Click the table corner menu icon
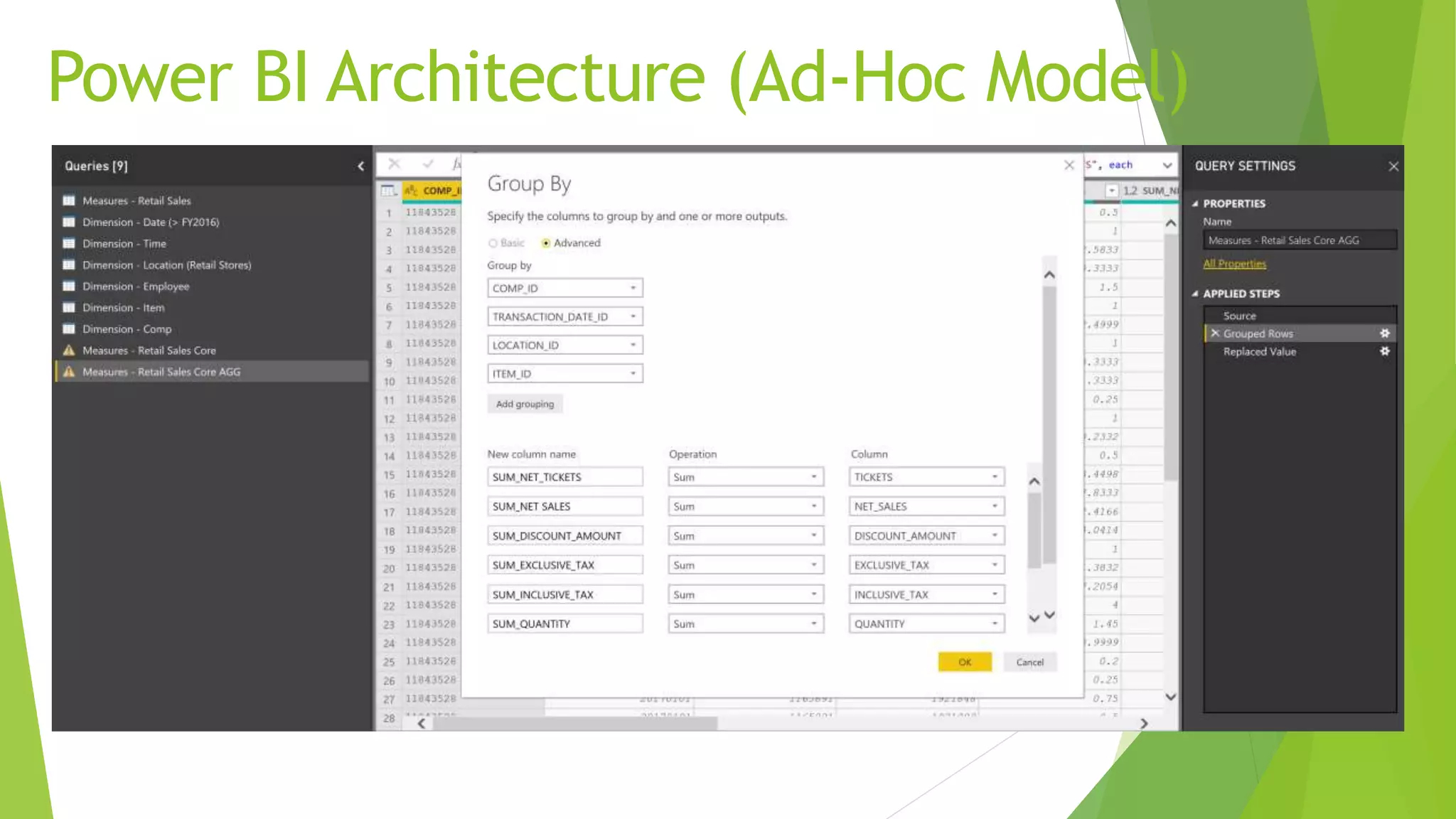The image size is (1456, 819). tap(388, 191)
